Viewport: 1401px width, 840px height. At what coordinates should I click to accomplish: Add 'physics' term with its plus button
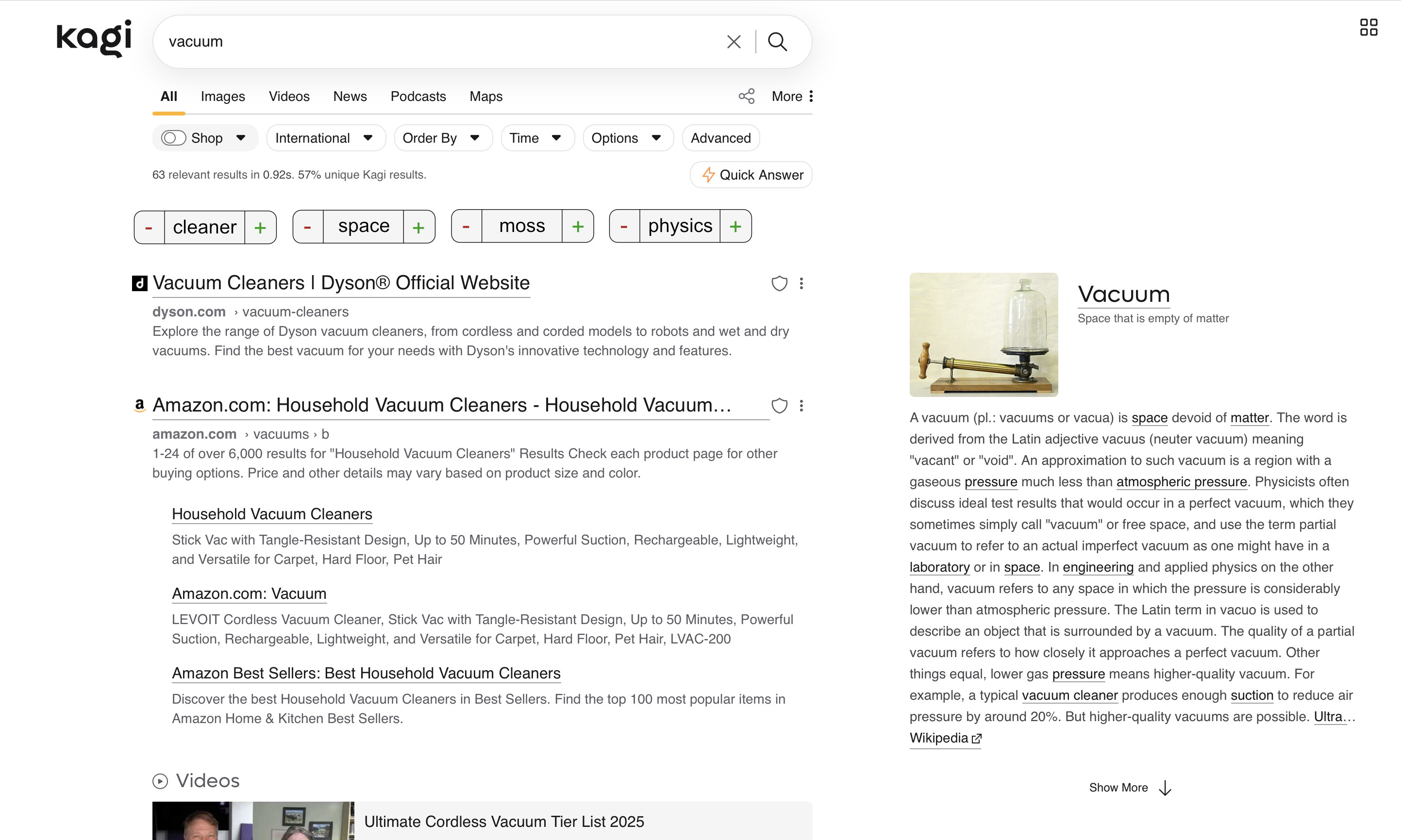tap(735, 227)
